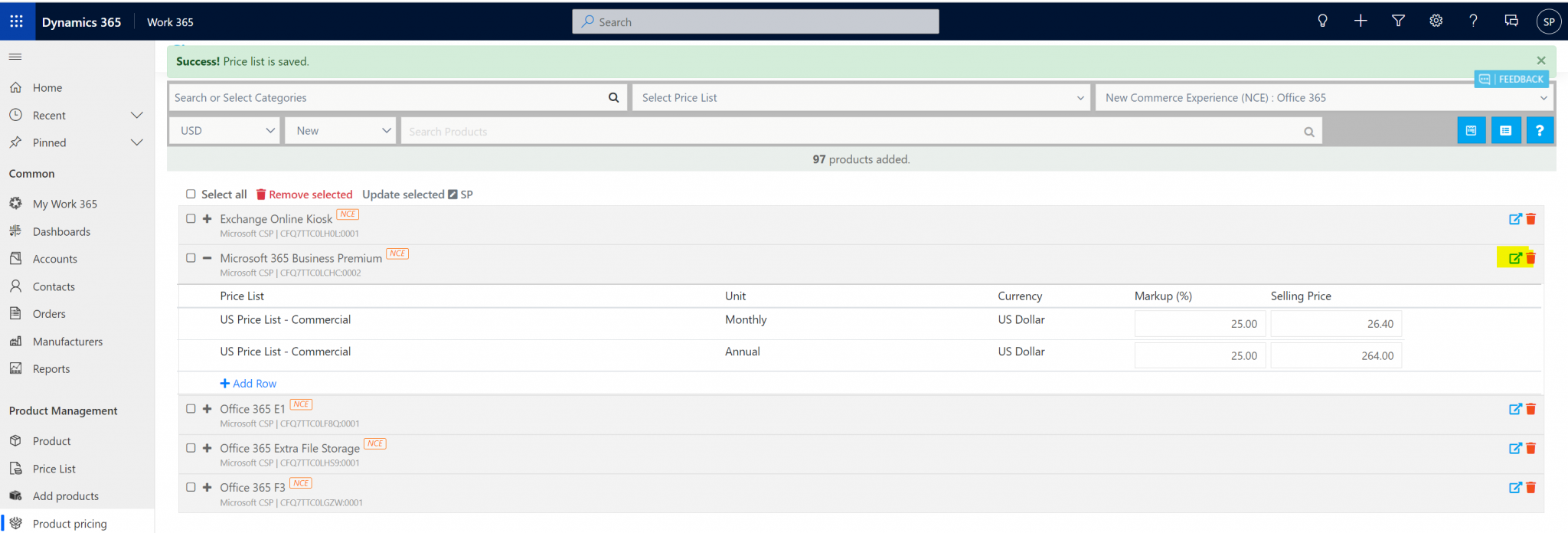1568x533 pixels.
Task: Check the Office 365 E1 checkbox
Action: tap(191, 408)
